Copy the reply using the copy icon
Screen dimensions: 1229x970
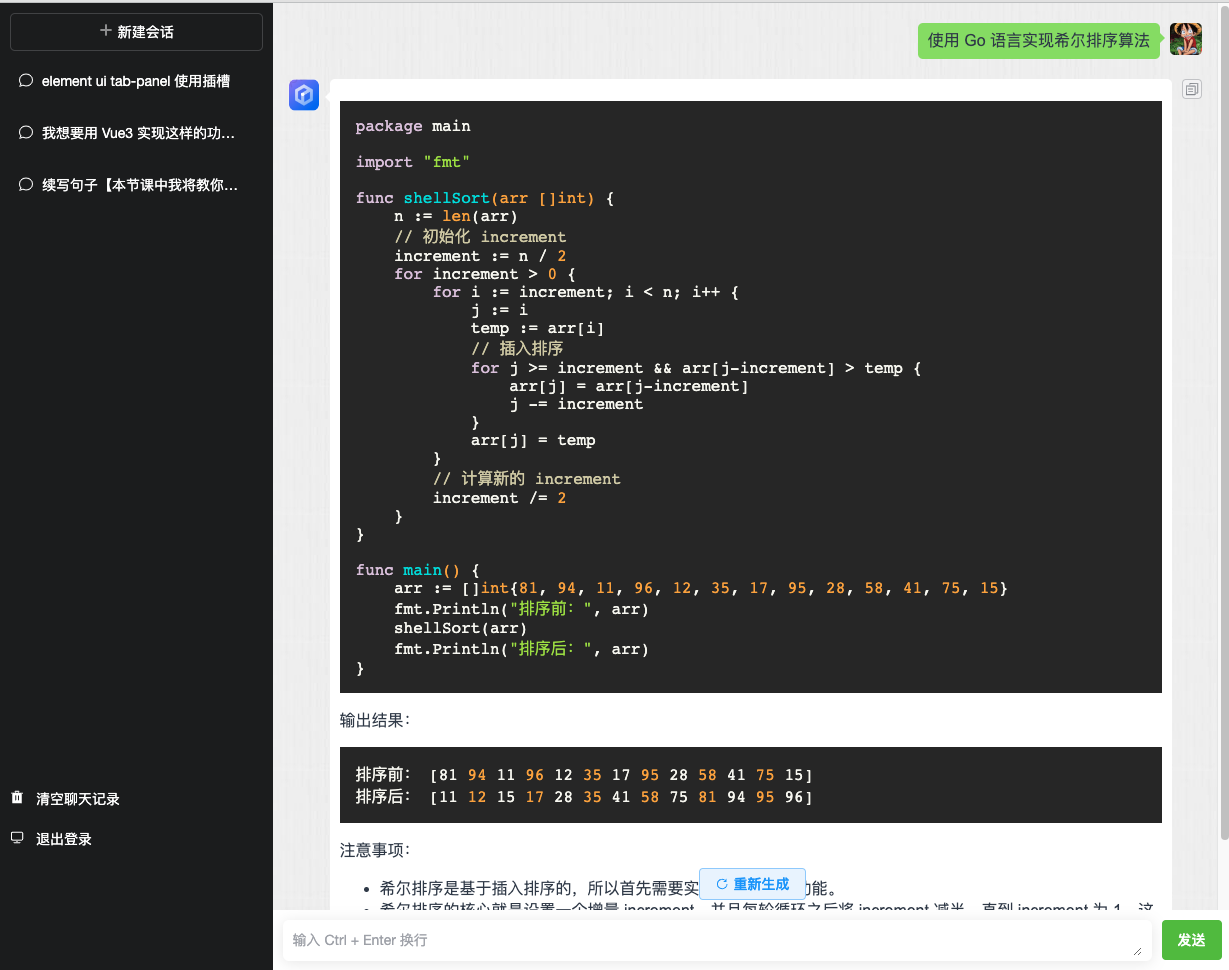(x=1191, y=89)
